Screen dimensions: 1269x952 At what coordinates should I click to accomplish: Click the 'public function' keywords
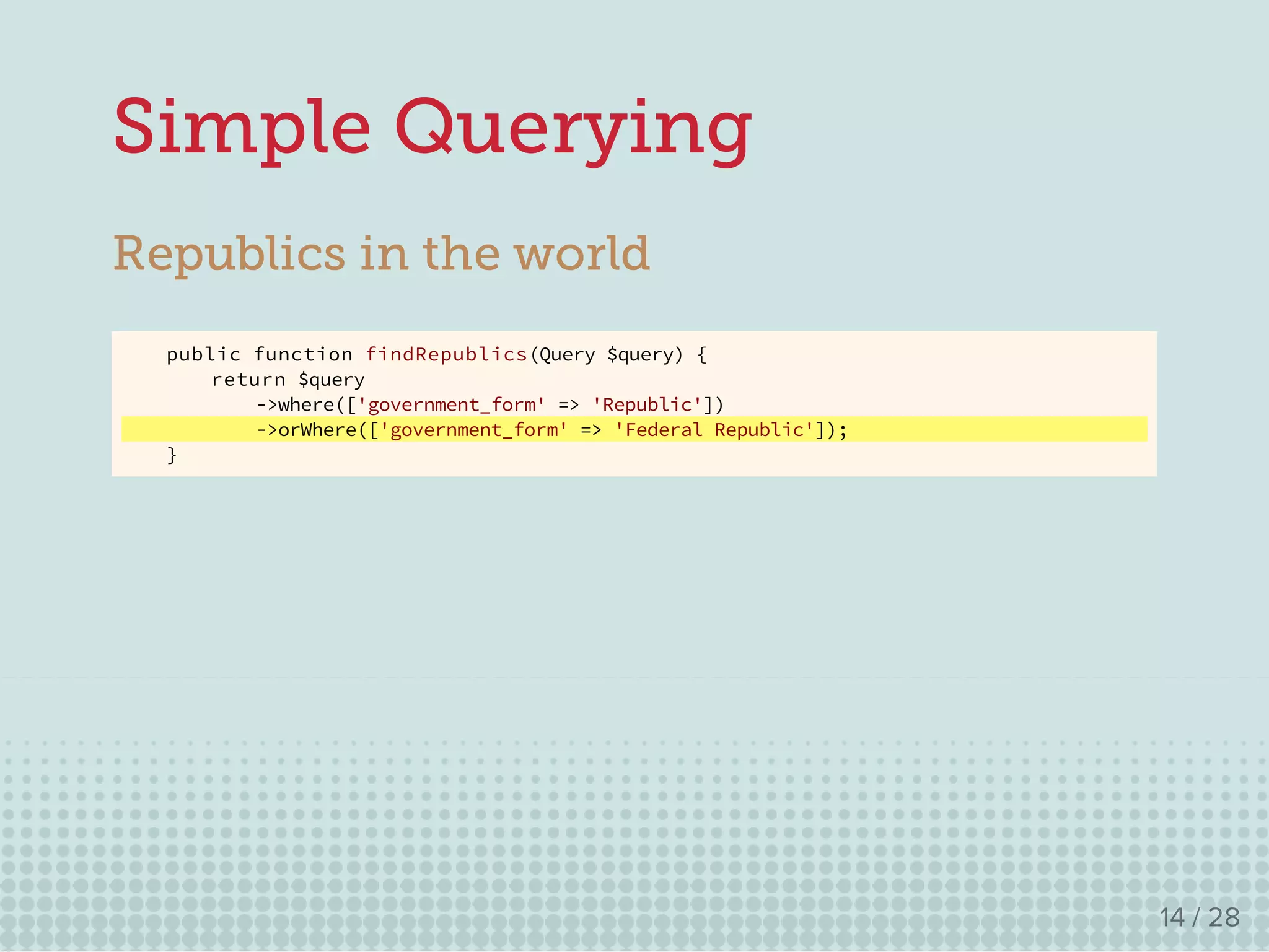point(260,355)
